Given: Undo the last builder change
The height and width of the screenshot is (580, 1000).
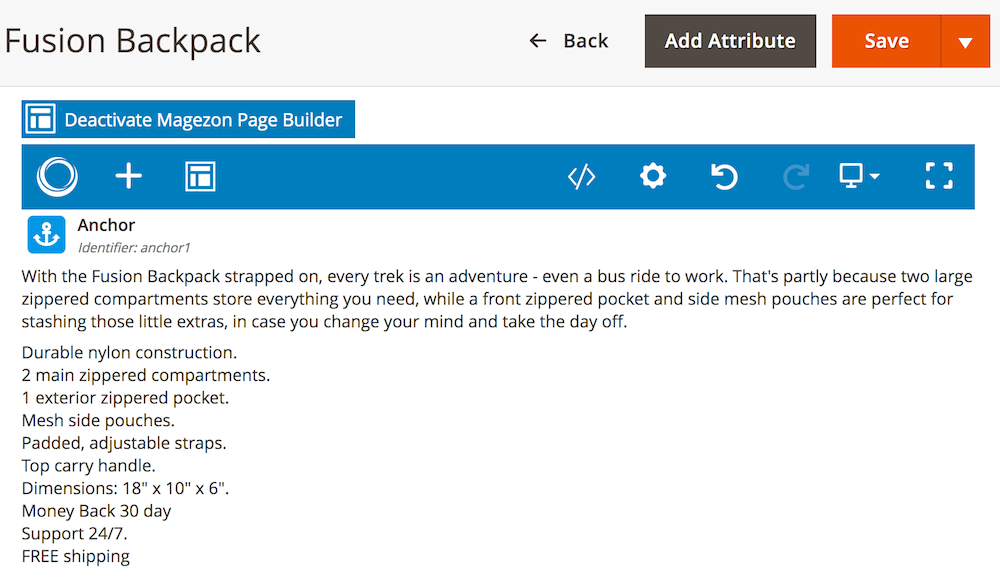Looking at the screenshot, I should [x=724, y=177].
